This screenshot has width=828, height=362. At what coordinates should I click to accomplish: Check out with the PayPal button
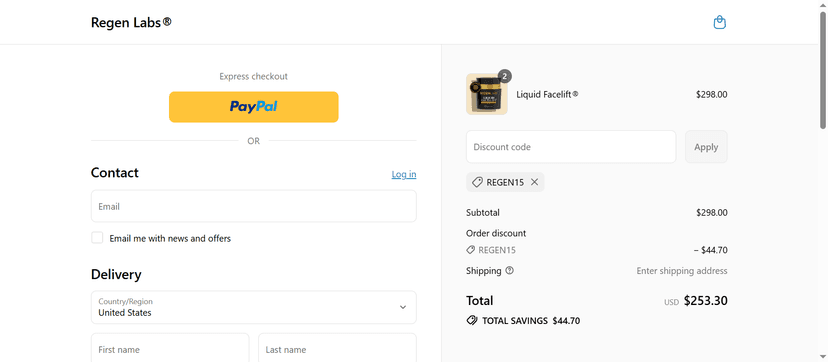[253, 107]
